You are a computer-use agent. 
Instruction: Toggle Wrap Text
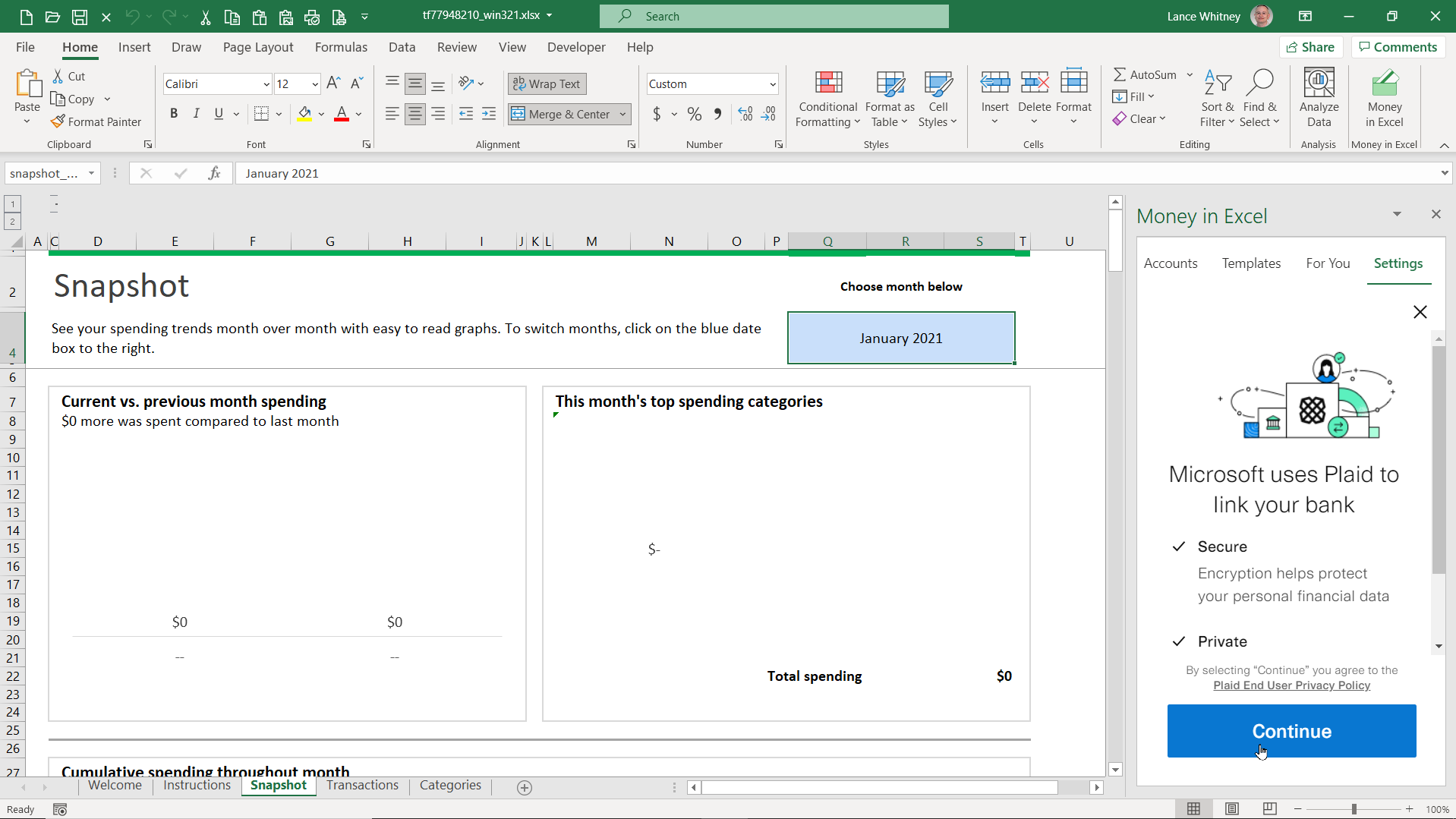547,84
